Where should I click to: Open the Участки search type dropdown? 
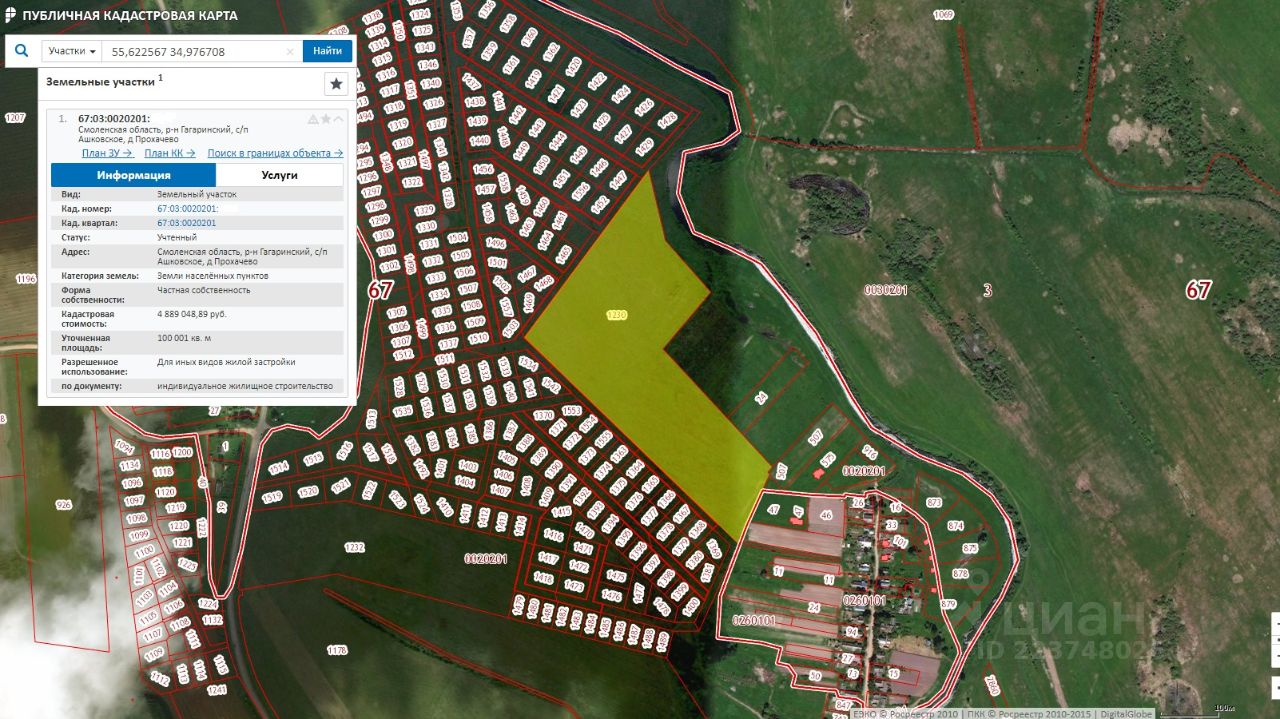click(x=73, y=51)
